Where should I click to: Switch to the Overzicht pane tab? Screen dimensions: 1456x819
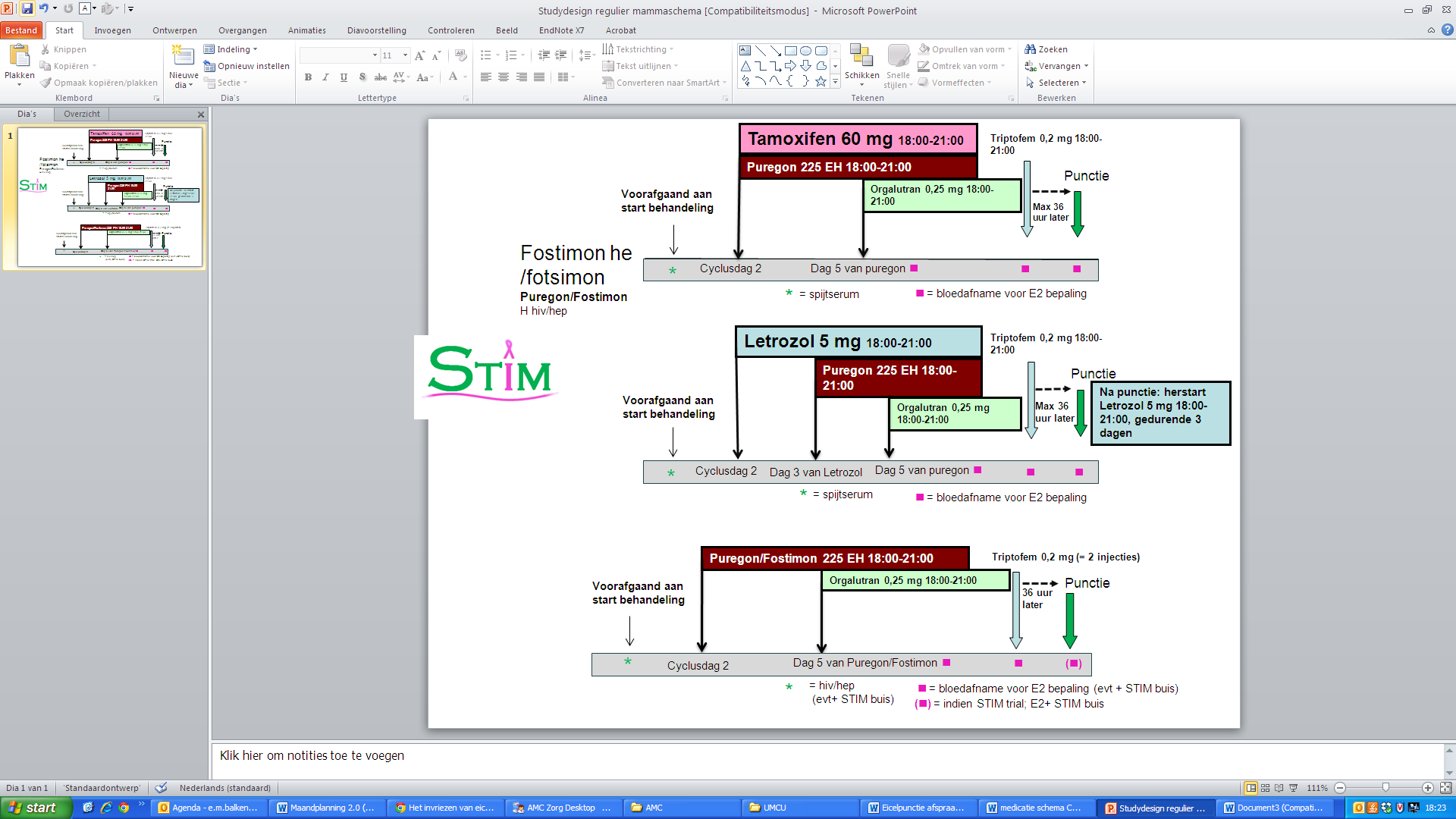pyautogui.click(x=81, y=114)
